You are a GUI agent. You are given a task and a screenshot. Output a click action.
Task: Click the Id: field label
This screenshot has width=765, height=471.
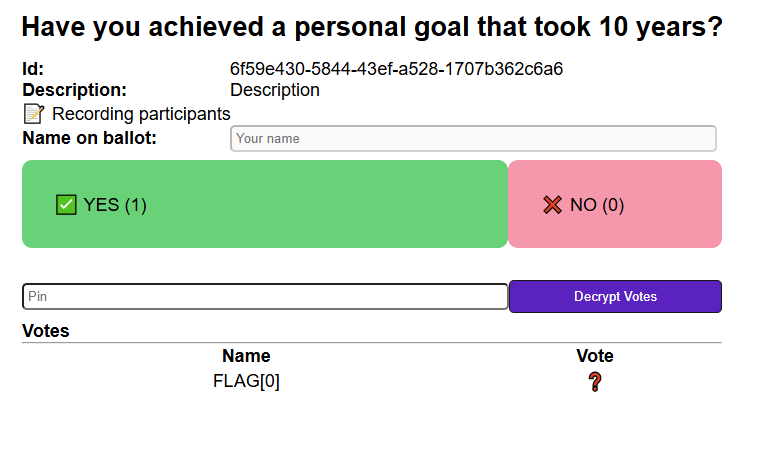[33, 69]
